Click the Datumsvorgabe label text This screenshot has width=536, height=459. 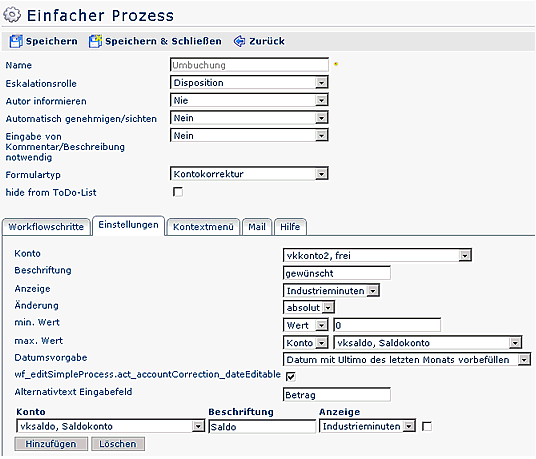coord(51,358)
